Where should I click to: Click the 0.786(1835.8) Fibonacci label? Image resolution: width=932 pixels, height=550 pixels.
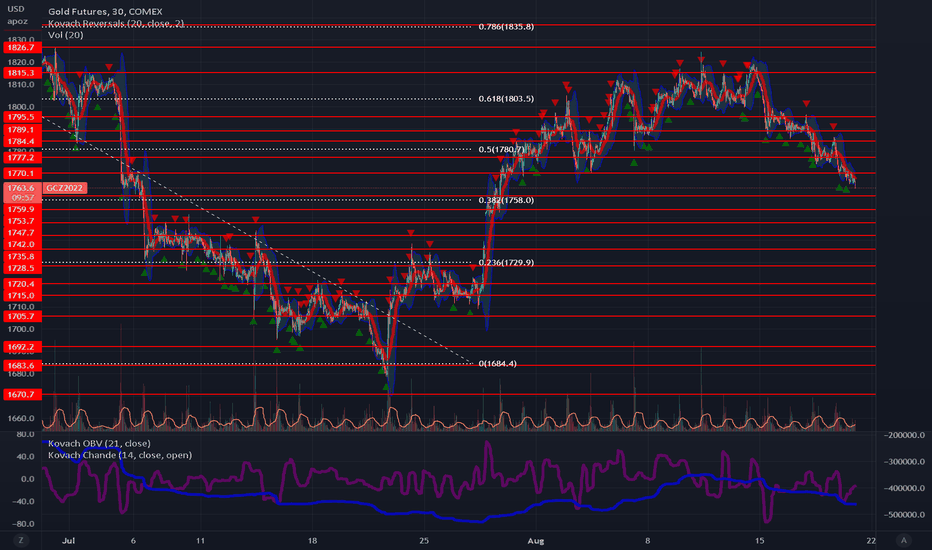pyautogui.click(x=506, y=27)
